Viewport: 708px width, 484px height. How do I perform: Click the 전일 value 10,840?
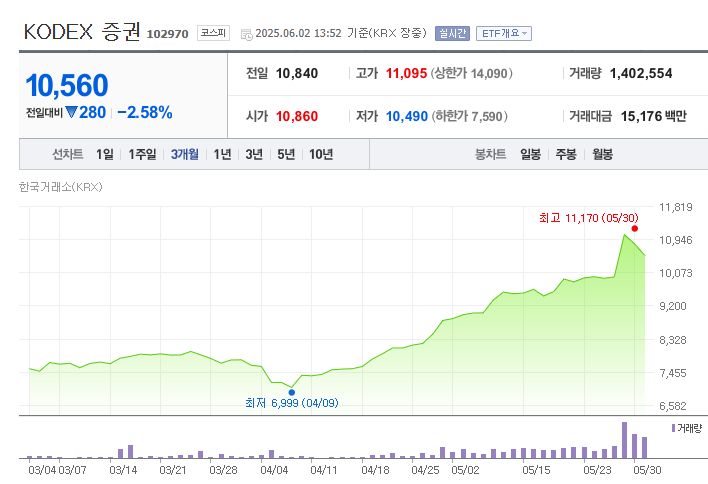[297, 73]
